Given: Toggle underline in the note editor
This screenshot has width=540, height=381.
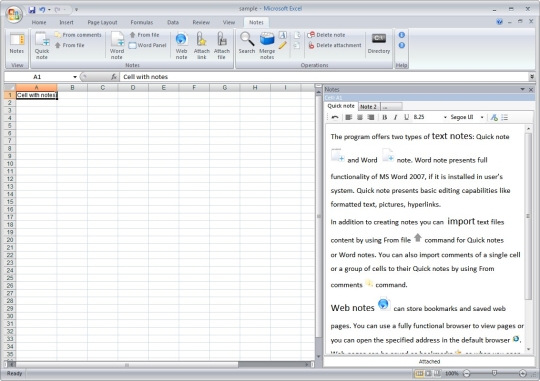Looking at the screenshot, I should [406, 117].
